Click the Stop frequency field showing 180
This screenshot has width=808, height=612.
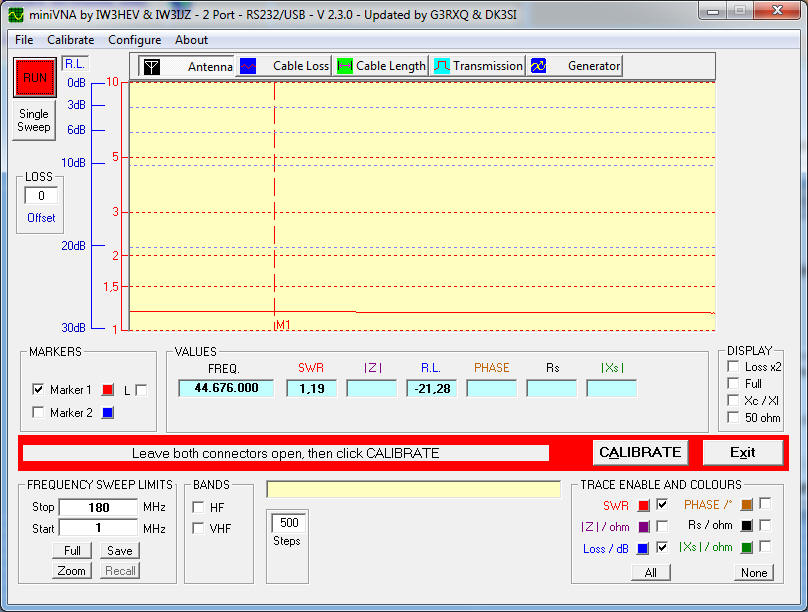(x=98, y=507)
